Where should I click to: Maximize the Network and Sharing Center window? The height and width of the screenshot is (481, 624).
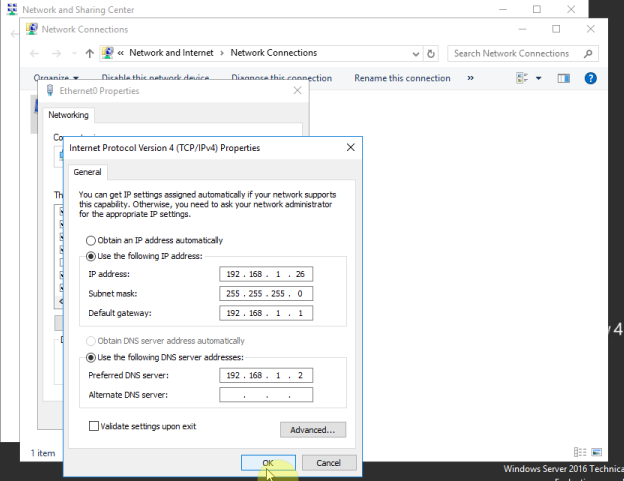pos(537,9)
